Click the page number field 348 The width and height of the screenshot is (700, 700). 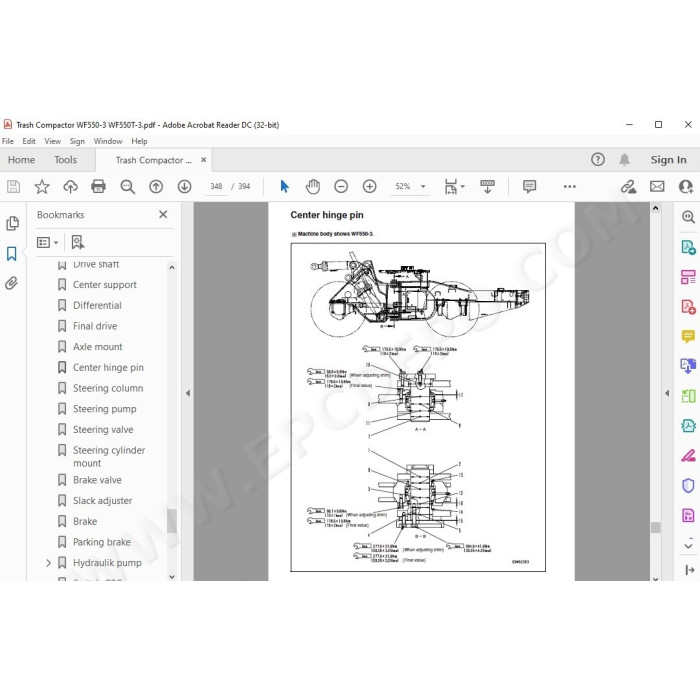tap(216, 186)
